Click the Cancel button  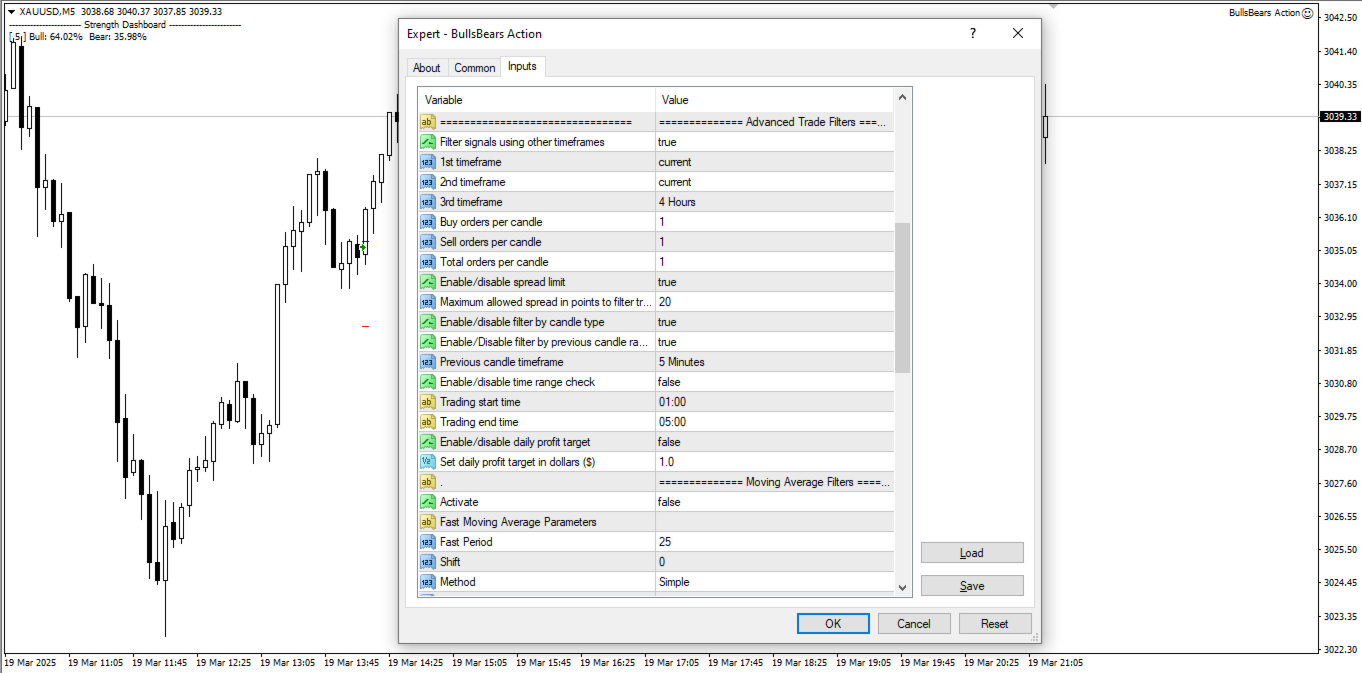click(914, 623)
